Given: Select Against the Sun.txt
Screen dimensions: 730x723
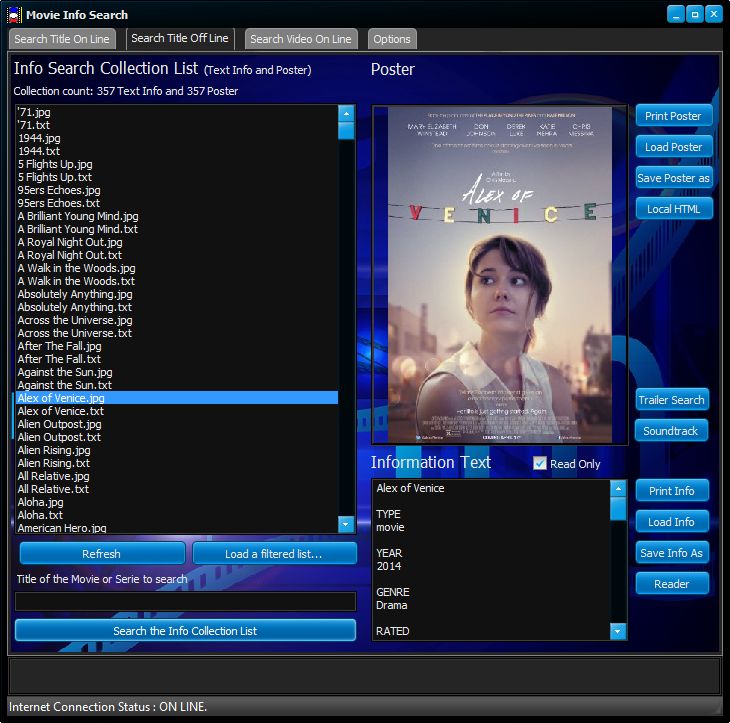Looking at the screenshot, I should 177,385.
